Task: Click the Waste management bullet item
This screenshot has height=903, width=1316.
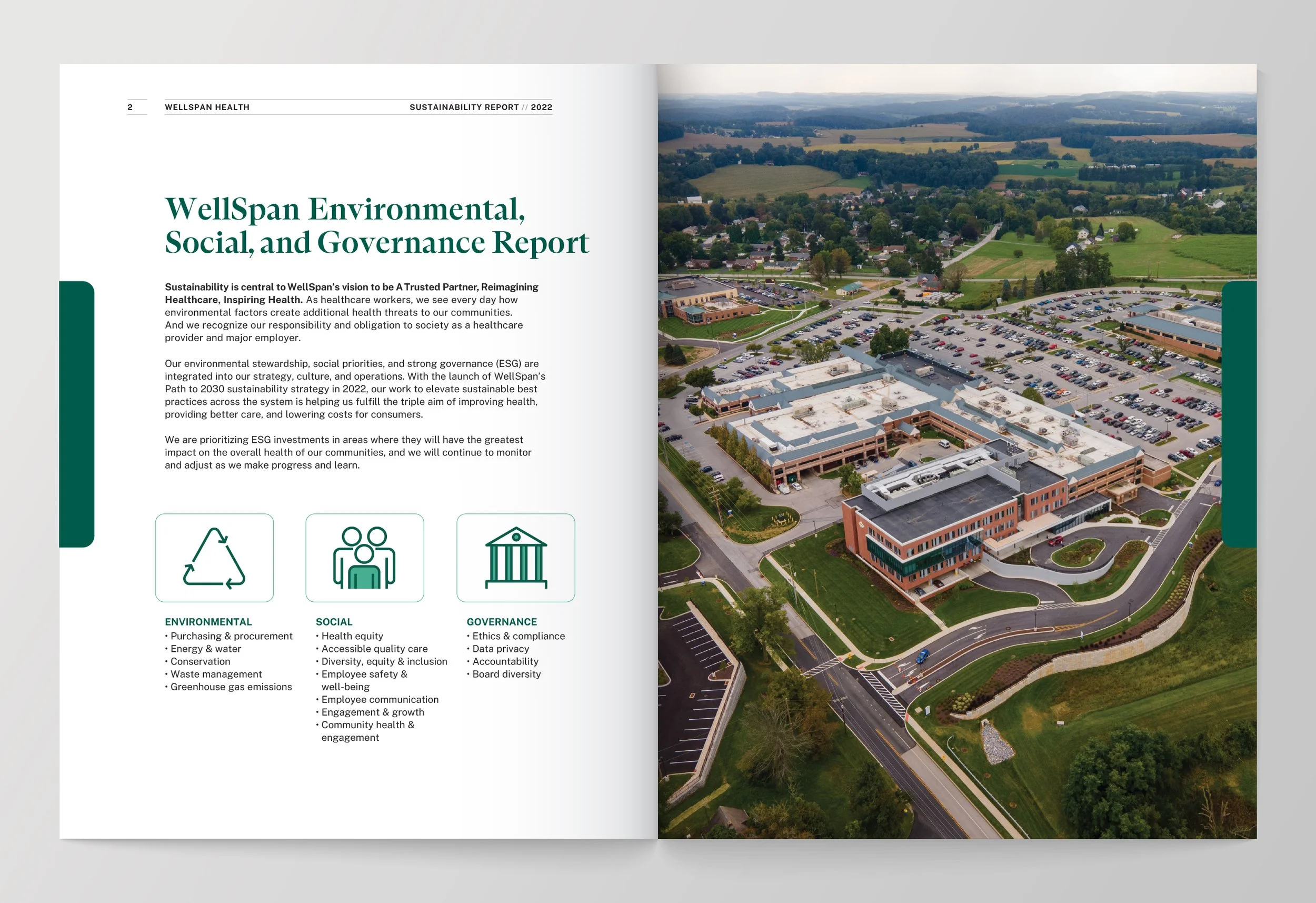Action: coord(216,674)
